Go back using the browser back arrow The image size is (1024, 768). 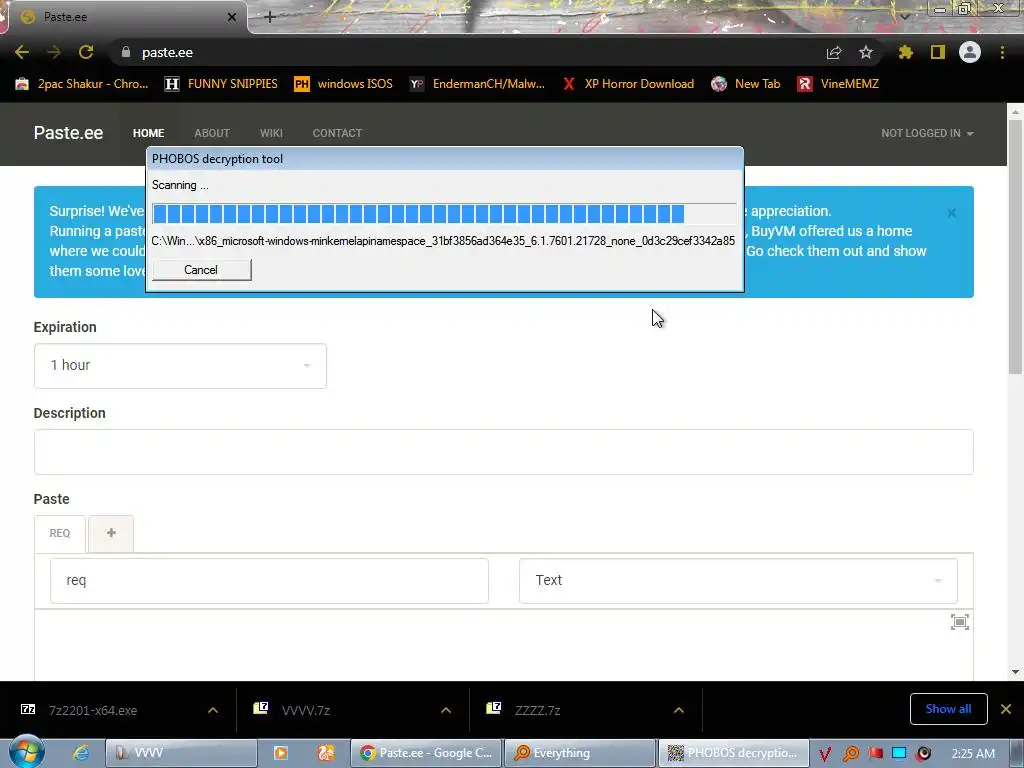point(22,52)
